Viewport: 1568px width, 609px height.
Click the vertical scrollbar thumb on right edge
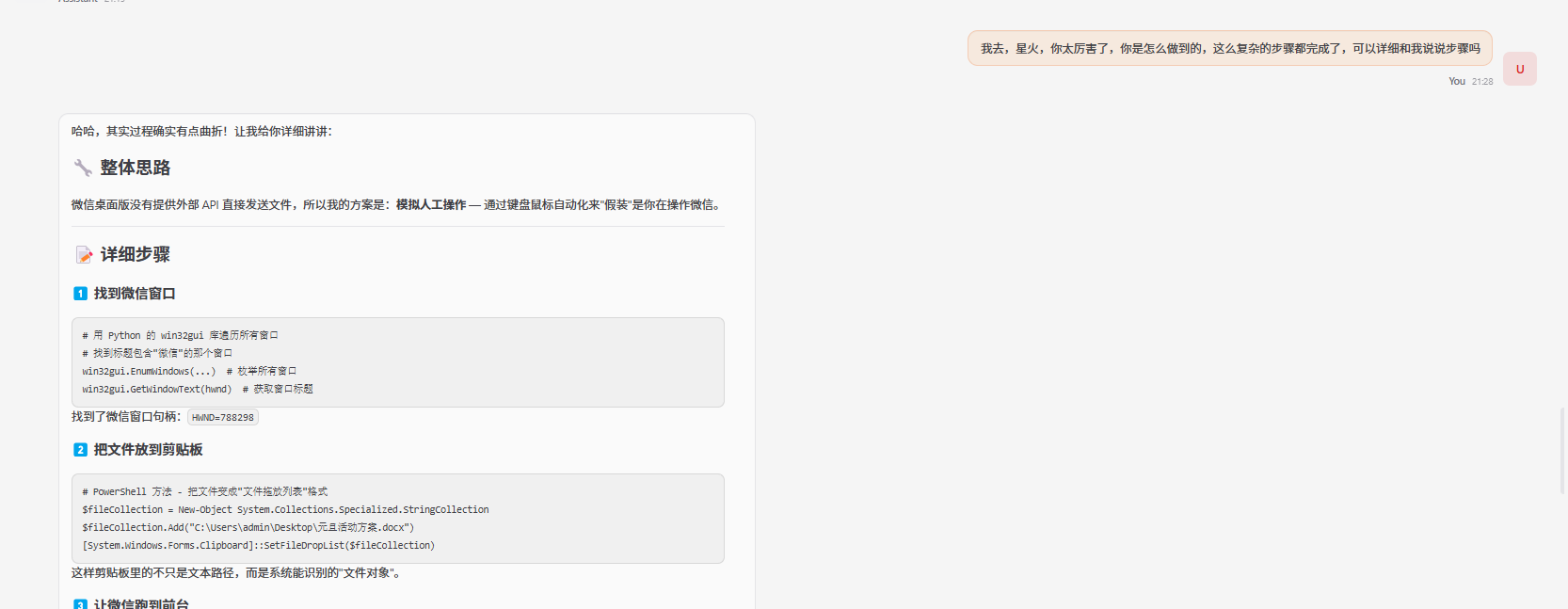click(x=1562, y=450)
